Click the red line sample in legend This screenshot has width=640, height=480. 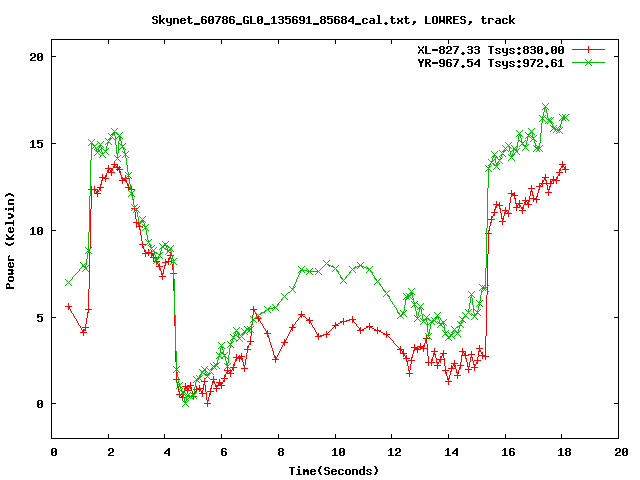click(x=588, y=50)
